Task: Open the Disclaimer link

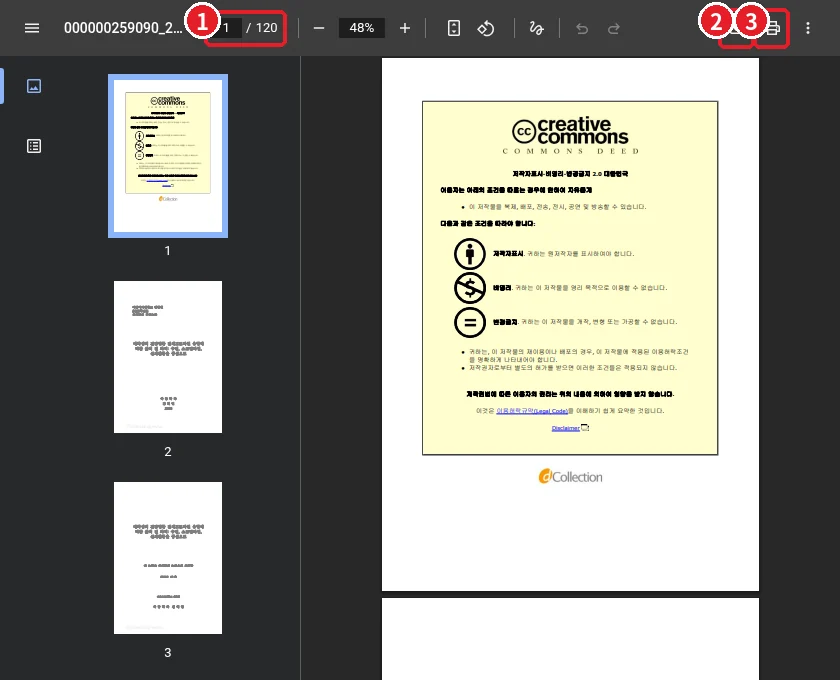Action: click(566, 428)
